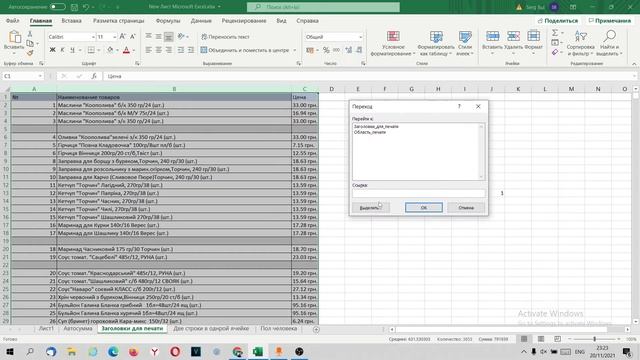
Task: Select second named range in Go To list
Action: 370,132
